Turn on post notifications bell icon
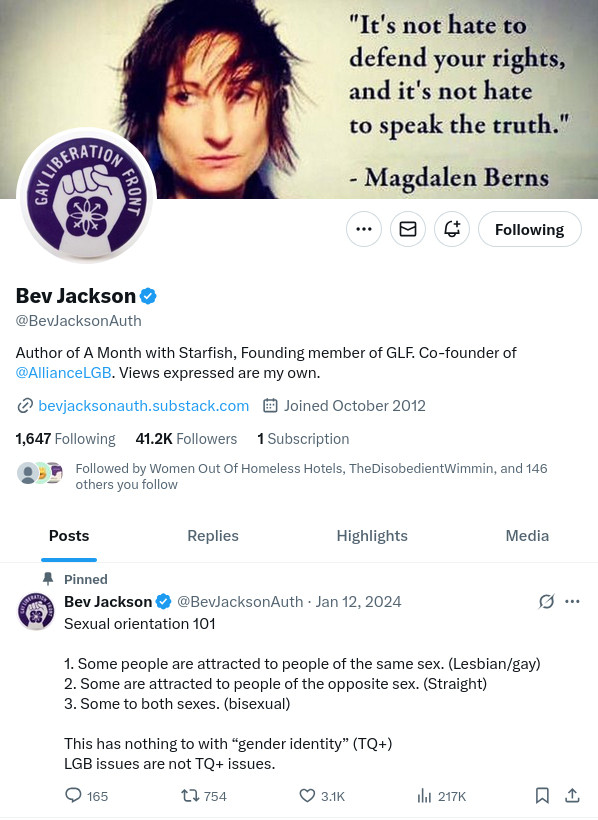This screenshot has width=598, height=820. click(x=452, y=229)
